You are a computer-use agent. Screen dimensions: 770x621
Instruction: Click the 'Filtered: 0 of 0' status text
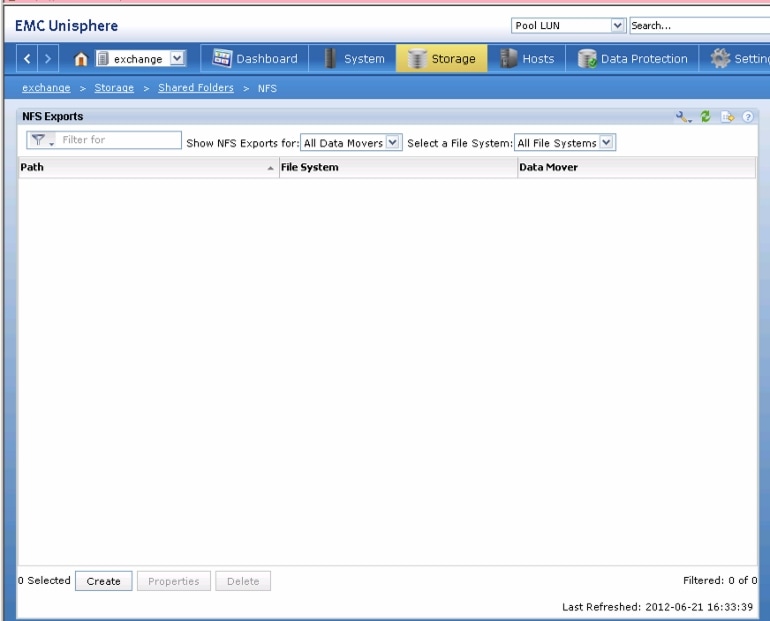(x=720, y=580)
